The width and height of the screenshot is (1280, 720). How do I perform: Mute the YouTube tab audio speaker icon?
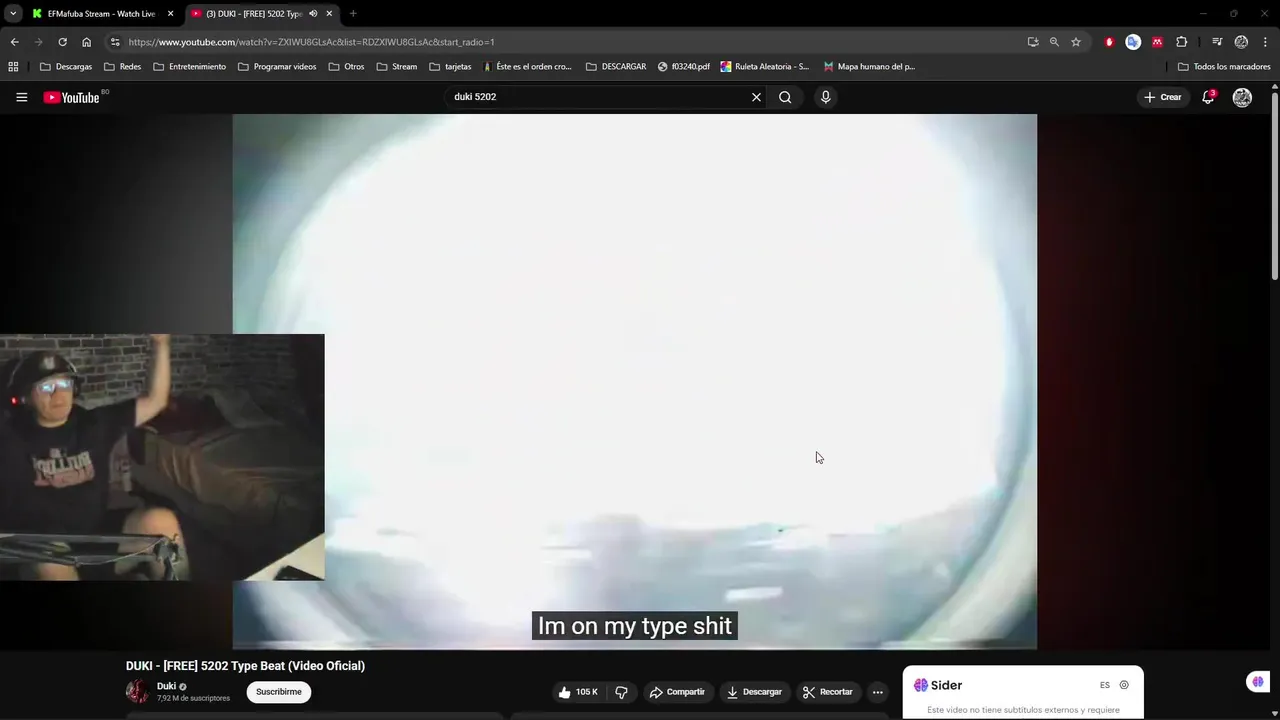click(x=313, y=14)
